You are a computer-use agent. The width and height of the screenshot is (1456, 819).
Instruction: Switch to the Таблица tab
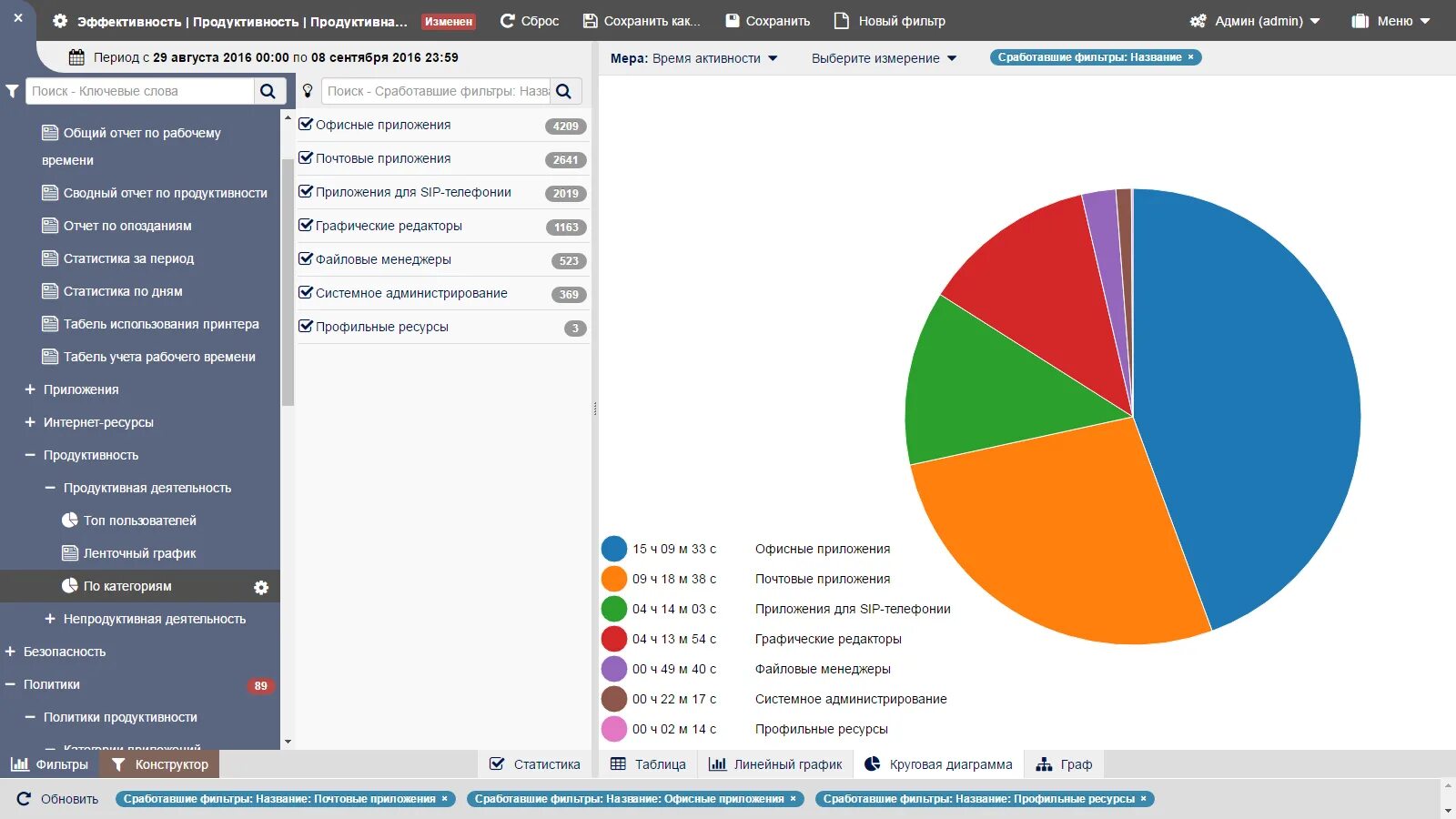[x=648, y=764]
